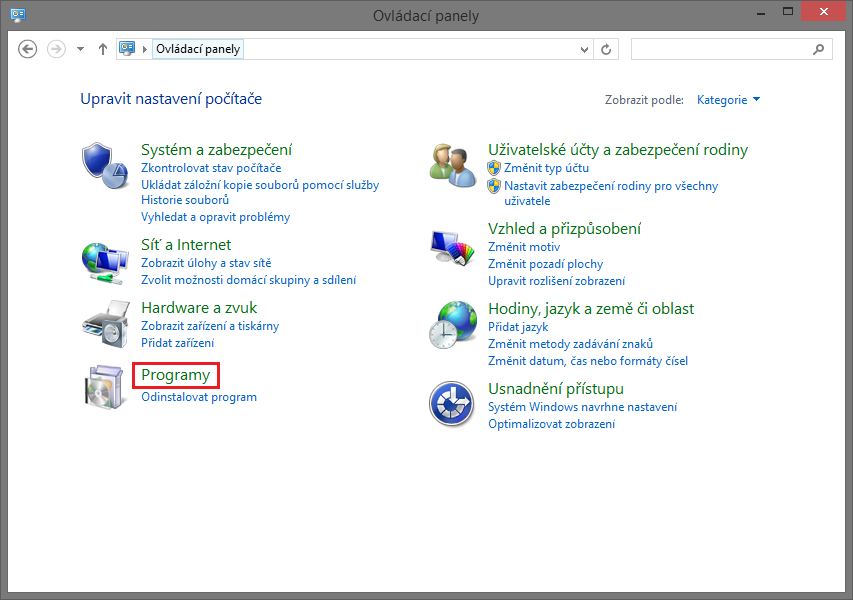The height and width of the screenshot is (600, 853).
Task: Open the Kategorie view dropdown
Action: (x=728, y=100)
